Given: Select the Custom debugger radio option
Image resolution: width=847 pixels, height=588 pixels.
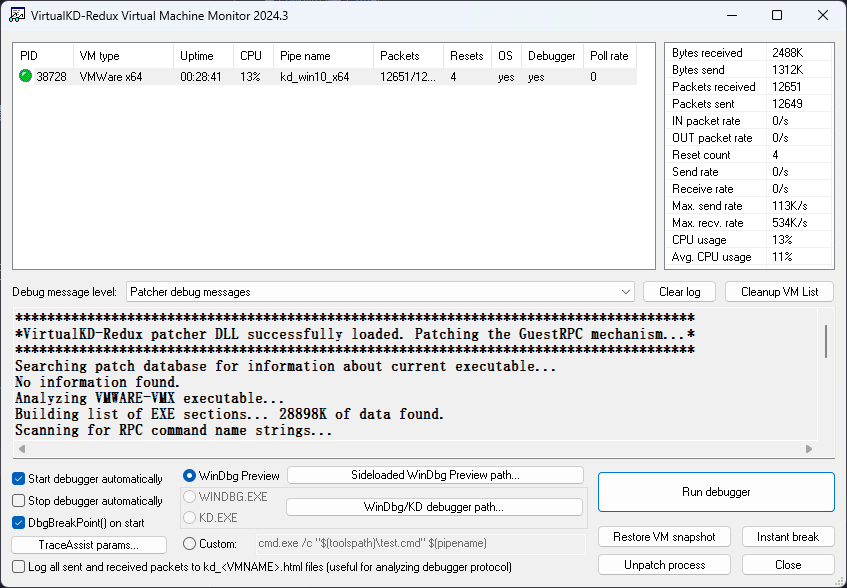Looking at the screenshot, I should point(190,544).
